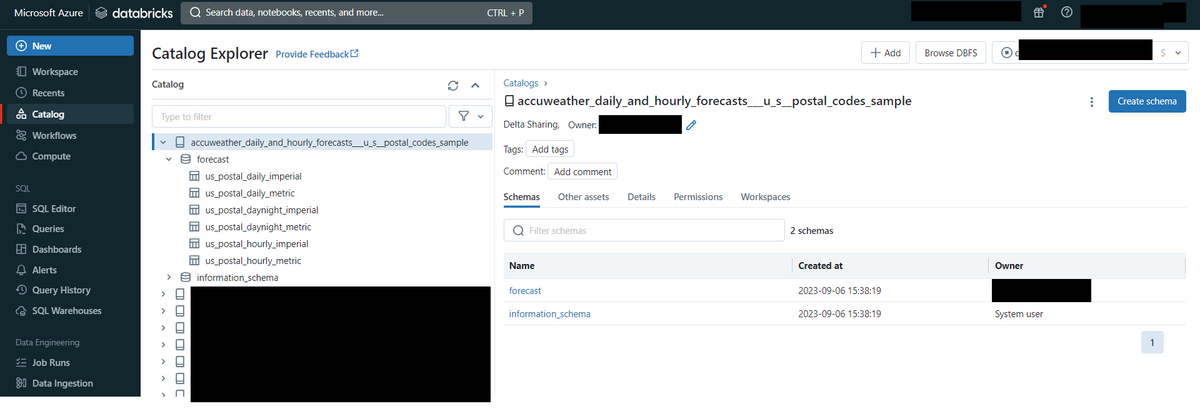The height and width of the screenshot is (416, 1200).
Task: Select us_postal_daily_metric table
Action: (x=249, y=193)
